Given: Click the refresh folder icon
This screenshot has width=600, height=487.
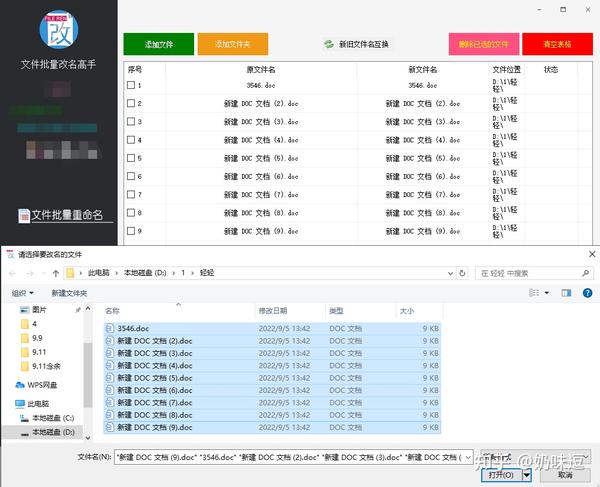Looking at the screenshot, I should click(462, 273).
